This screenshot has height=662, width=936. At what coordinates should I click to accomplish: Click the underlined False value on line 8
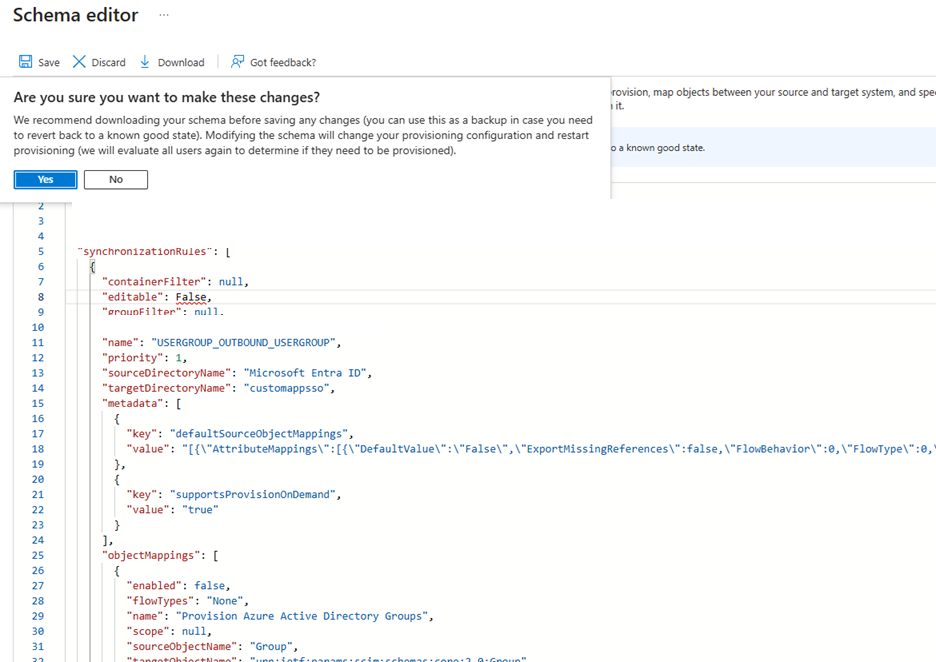190,297
